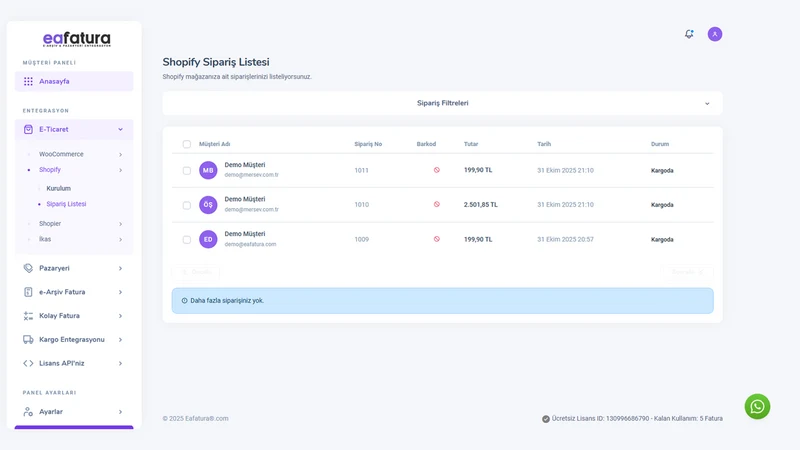
Task: Check the checkbox for order 1011
Action: coord(187,170)
